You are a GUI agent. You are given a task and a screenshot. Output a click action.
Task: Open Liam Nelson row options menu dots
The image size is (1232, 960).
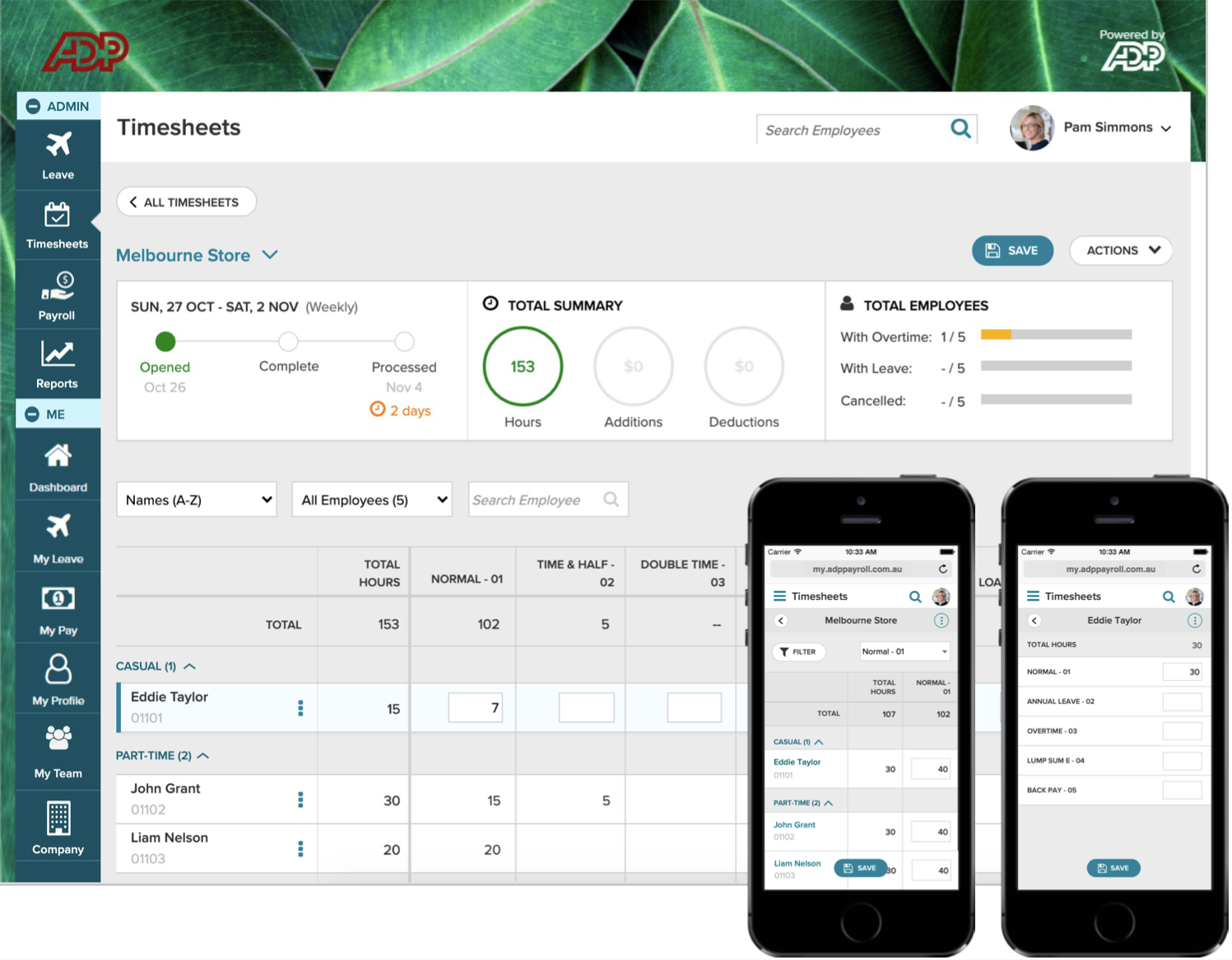300,849
